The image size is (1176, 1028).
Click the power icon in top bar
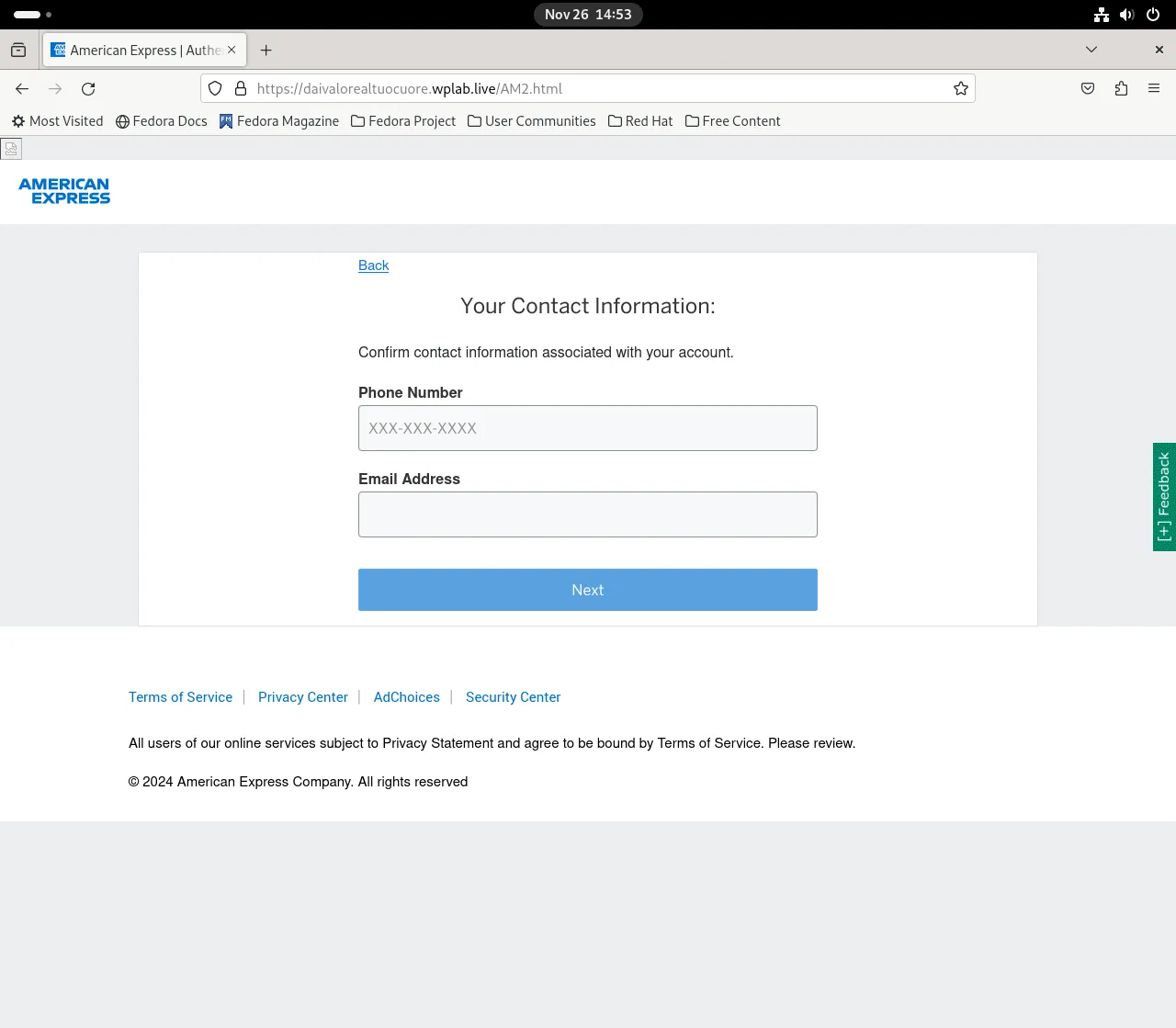tap(1153, 15)
